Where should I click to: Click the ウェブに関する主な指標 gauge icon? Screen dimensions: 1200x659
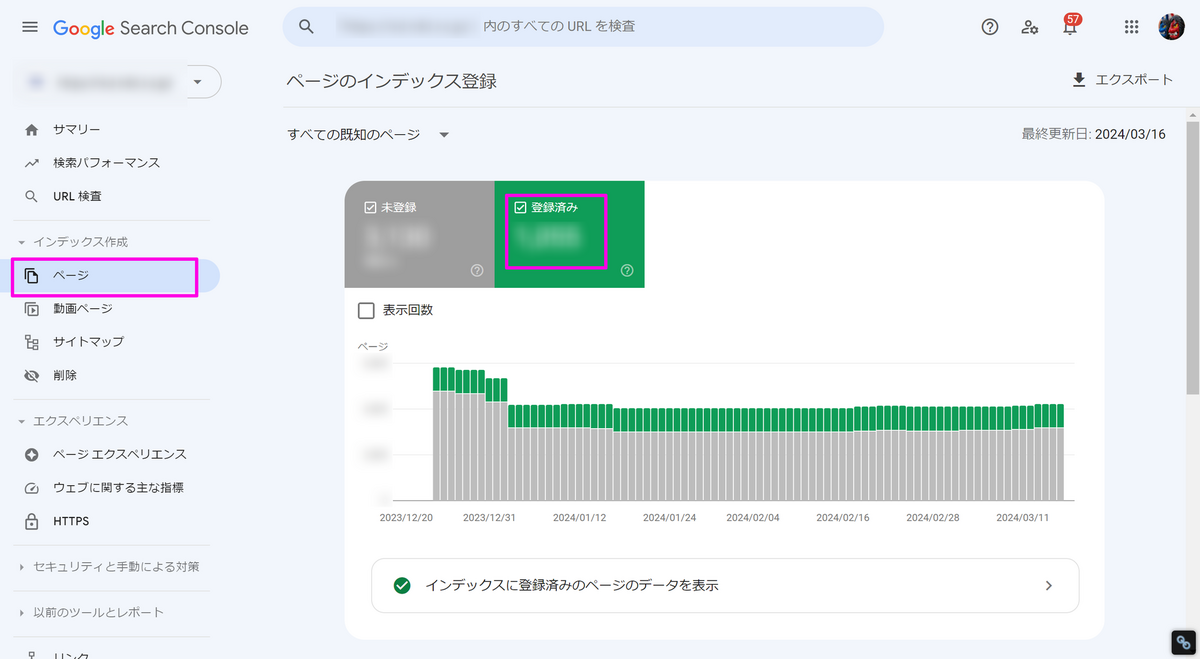pos(32,488)
